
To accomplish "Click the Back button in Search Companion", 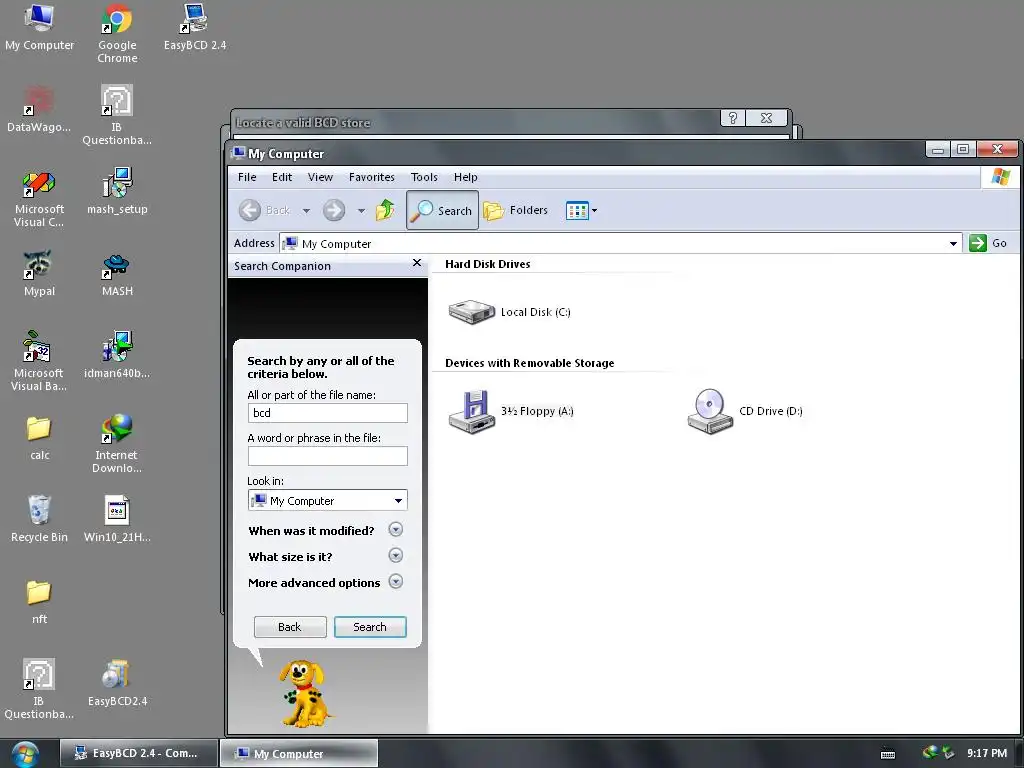I will coord(290,627).
